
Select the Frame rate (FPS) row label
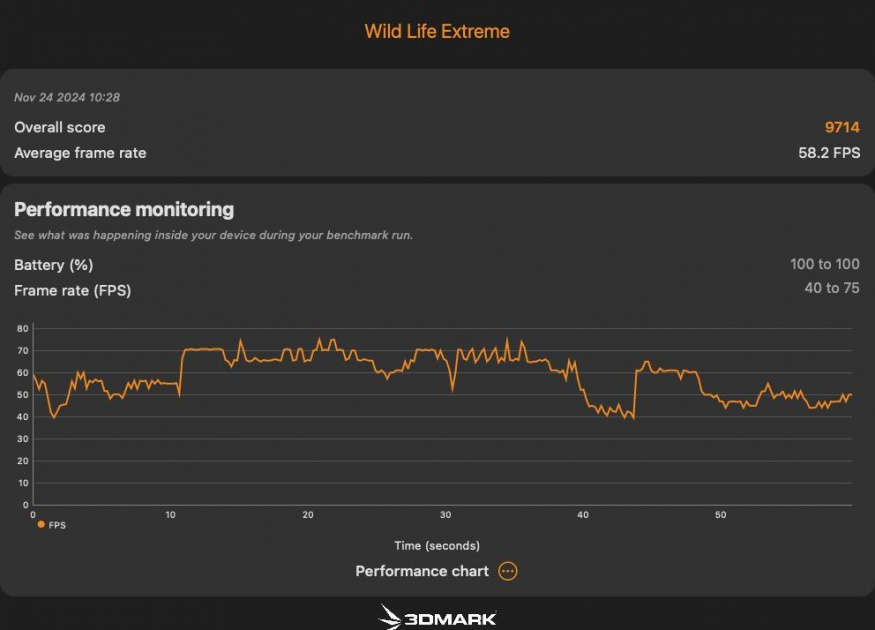tap(72, 290)
